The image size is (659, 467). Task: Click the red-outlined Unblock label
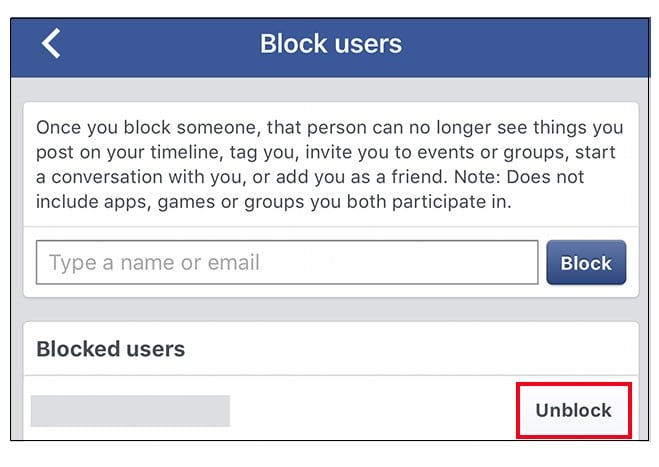574,410
